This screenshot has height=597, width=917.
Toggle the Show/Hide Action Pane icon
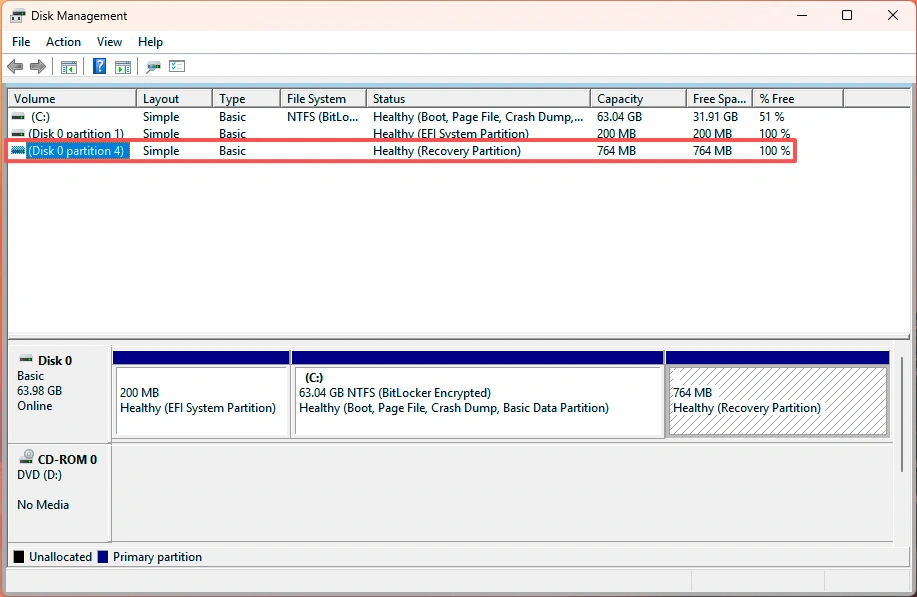pos(122,67)
